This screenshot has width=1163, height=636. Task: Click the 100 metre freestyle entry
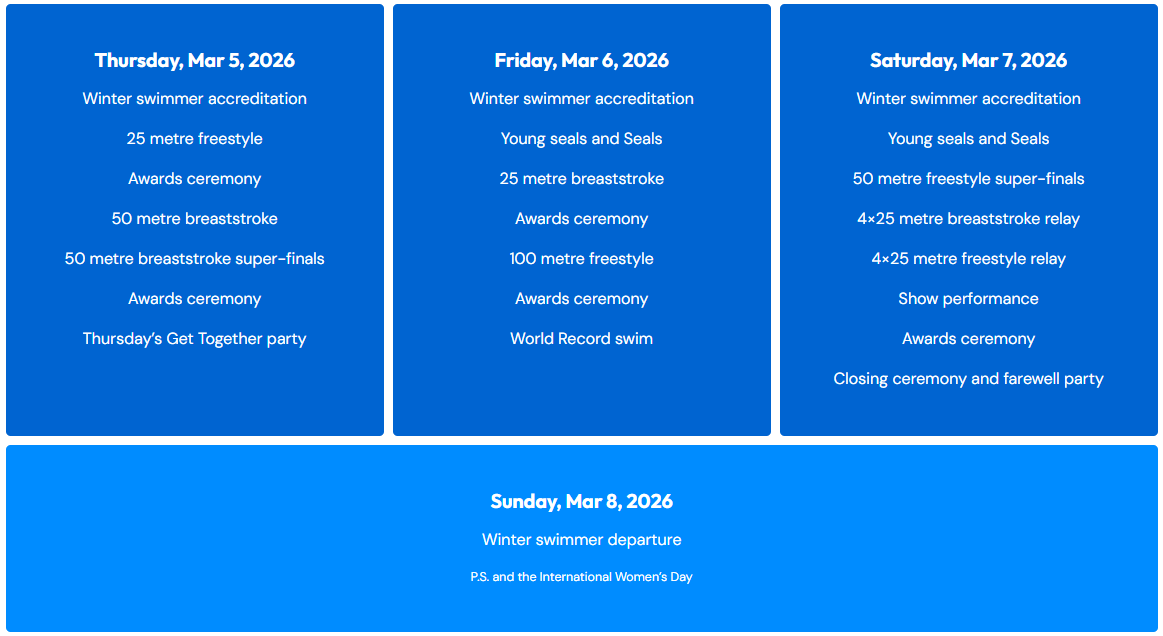[x=581, y=259]
